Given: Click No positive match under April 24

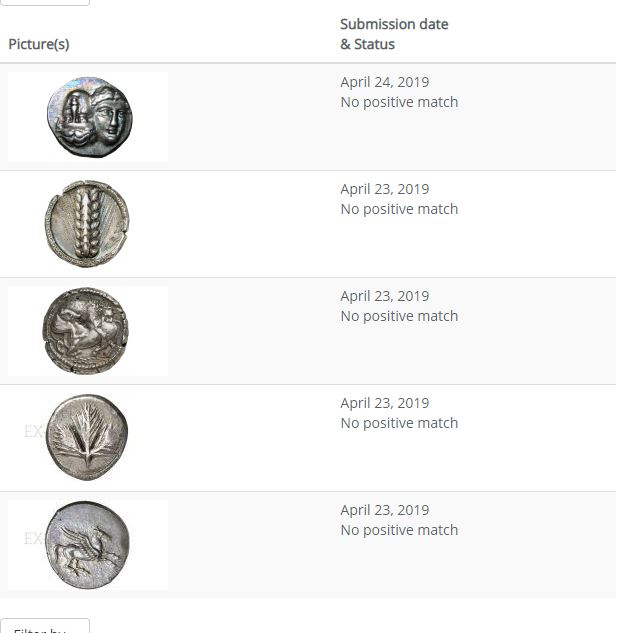Looking at the screenshot, I should [399, 102].
